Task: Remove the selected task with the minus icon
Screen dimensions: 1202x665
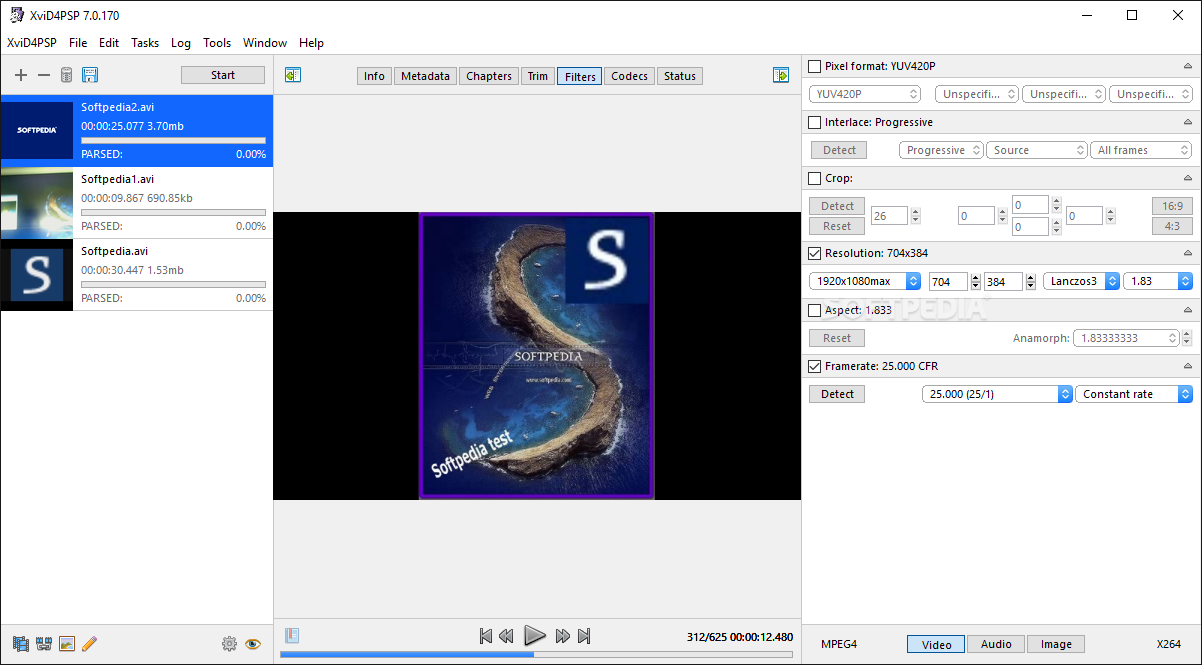Action: pos(43,75)
